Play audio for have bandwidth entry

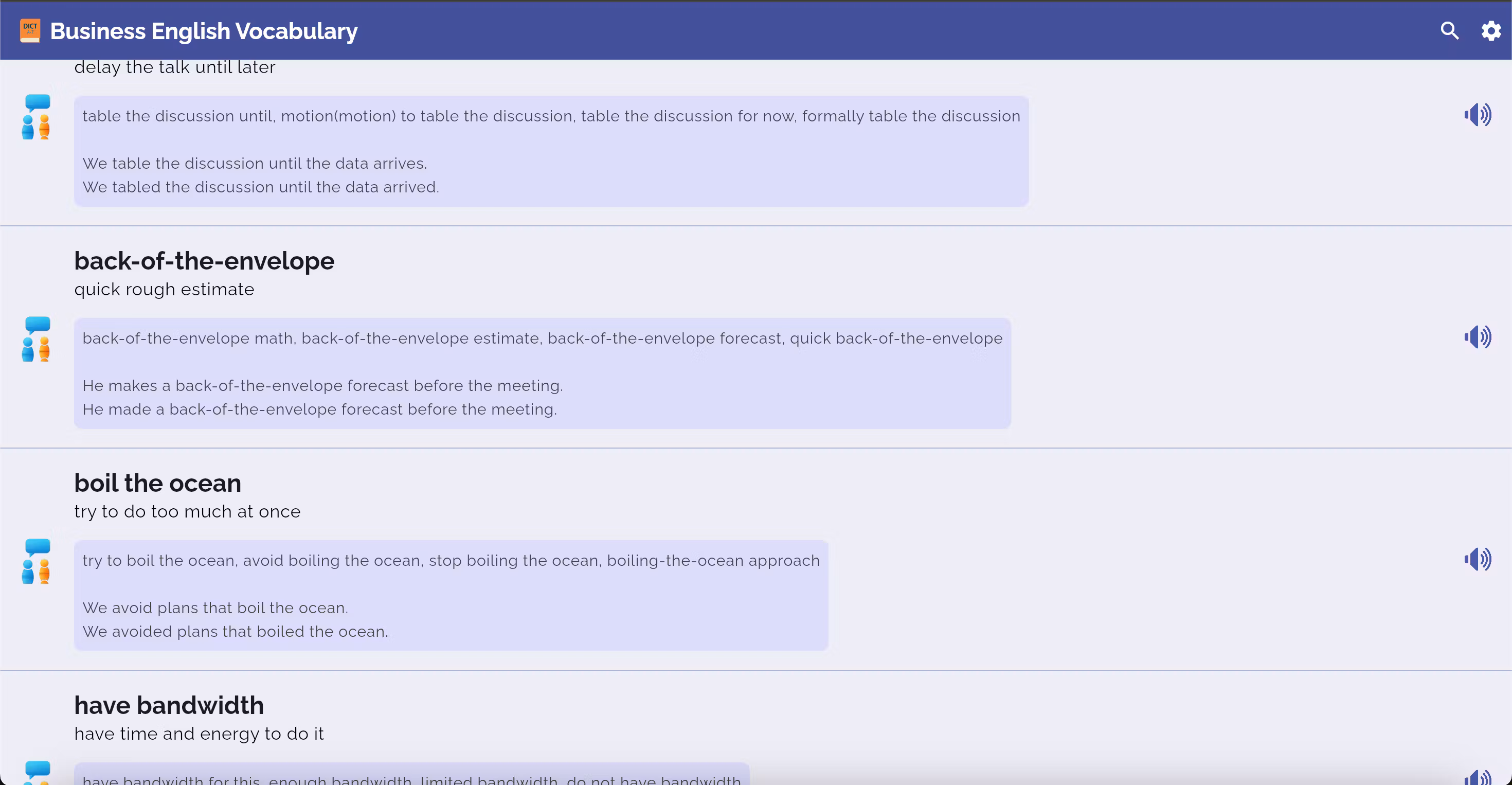point(1478,777)
